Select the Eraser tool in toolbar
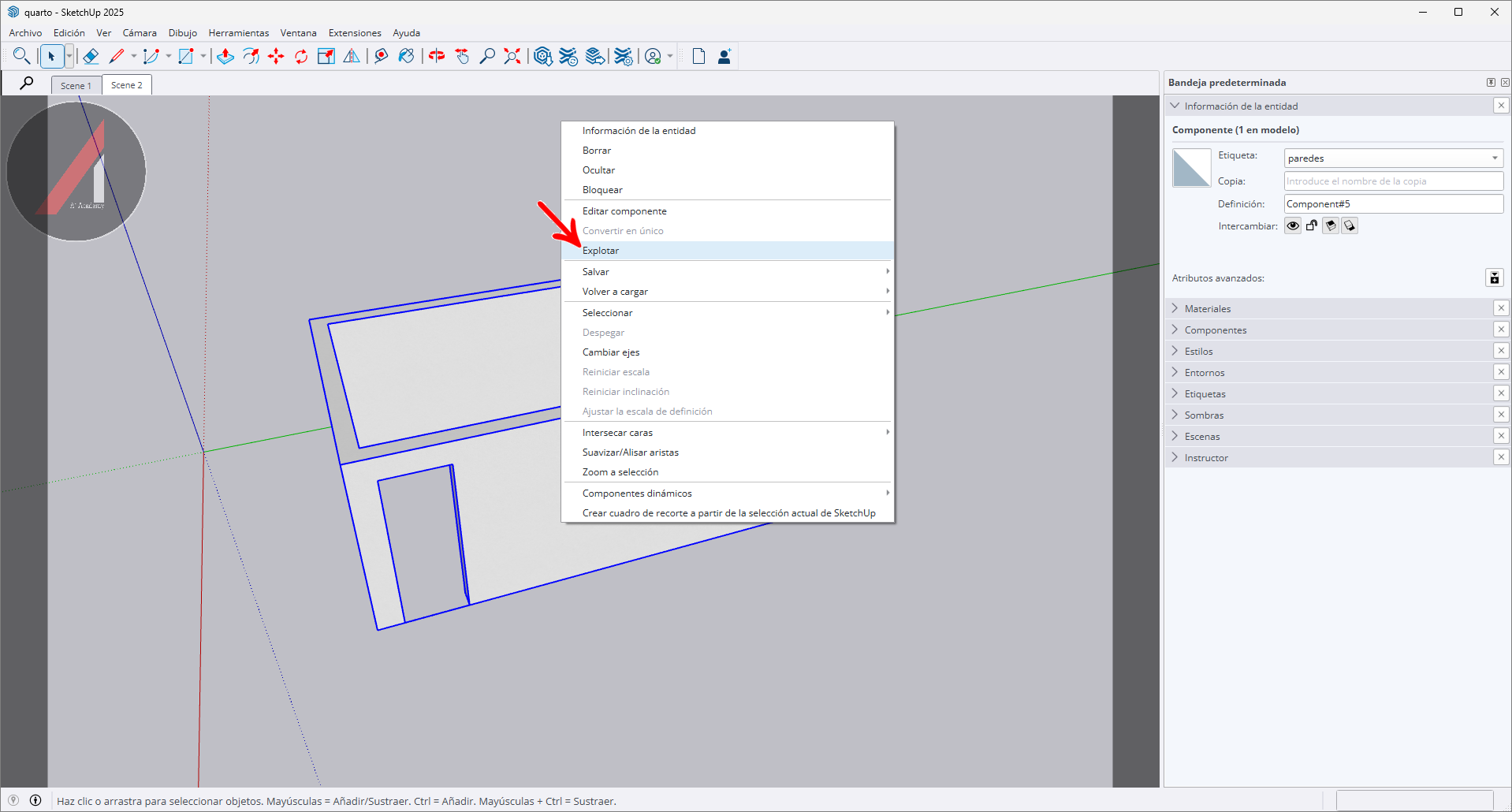This screenshot has height=812, width=1512. point(91,56)
